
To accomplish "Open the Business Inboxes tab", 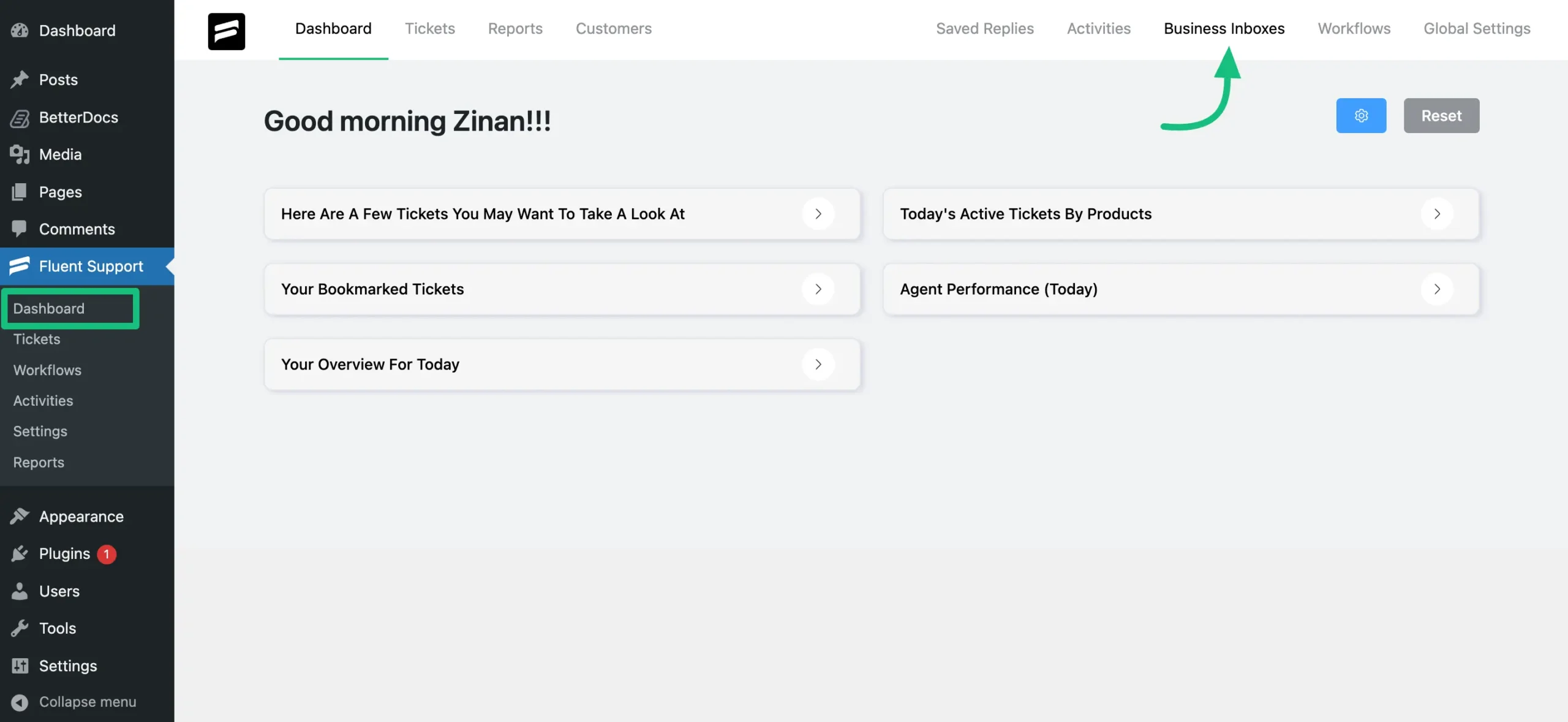I will click(x=1224, y=28).
